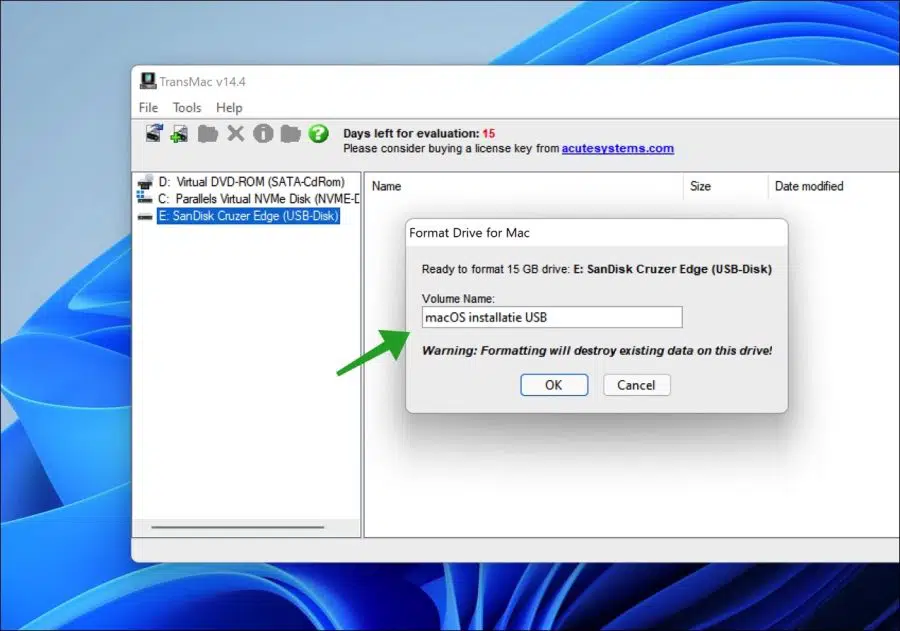The width and height of the screenshot is (900, 631).
Task: Click the drive panel horizontal scrollbar
Action: tap(238, 527)
